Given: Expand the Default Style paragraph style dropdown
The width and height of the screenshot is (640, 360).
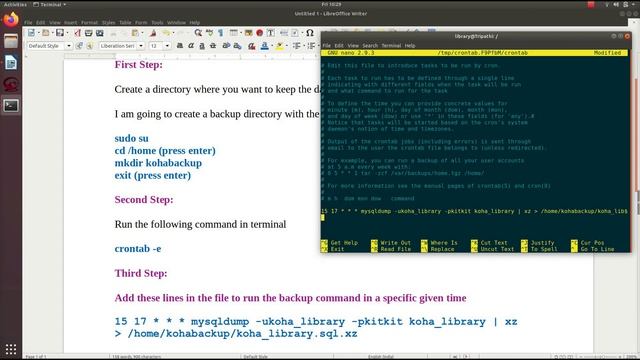Looking at the screenshot, I should (x=69, y=46).
